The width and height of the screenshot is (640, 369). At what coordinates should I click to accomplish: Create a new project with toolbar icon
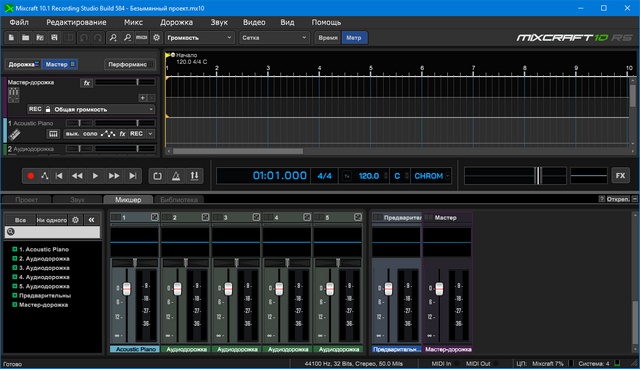(x=11, y=38)
